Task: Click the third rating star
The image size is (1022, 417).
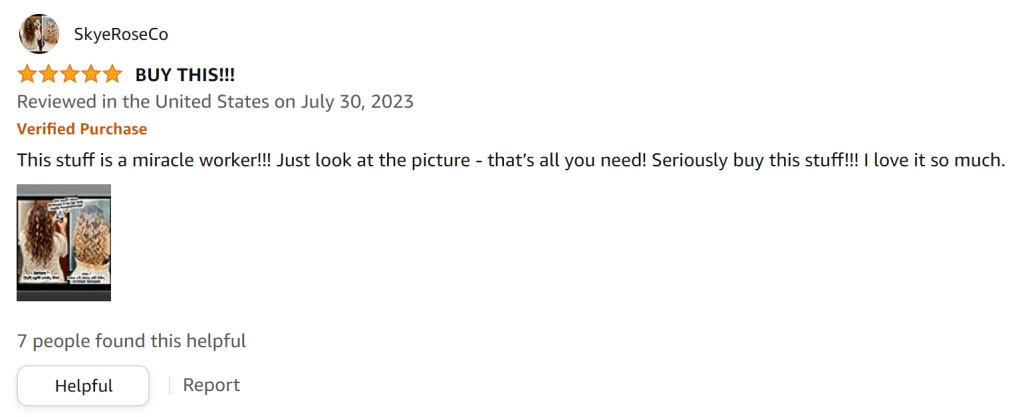Action: [69, 75]
